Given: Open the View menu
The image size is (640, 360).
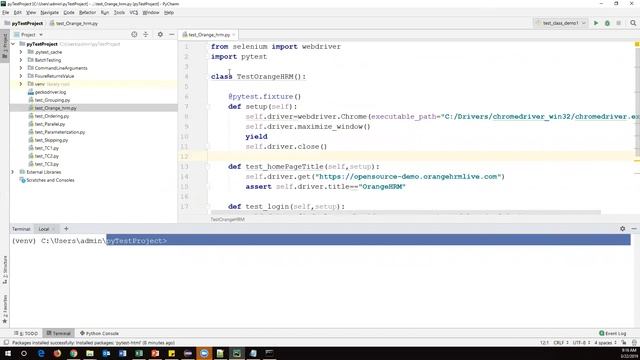Looking at the screenshot, I should click(x=31, y=13).
